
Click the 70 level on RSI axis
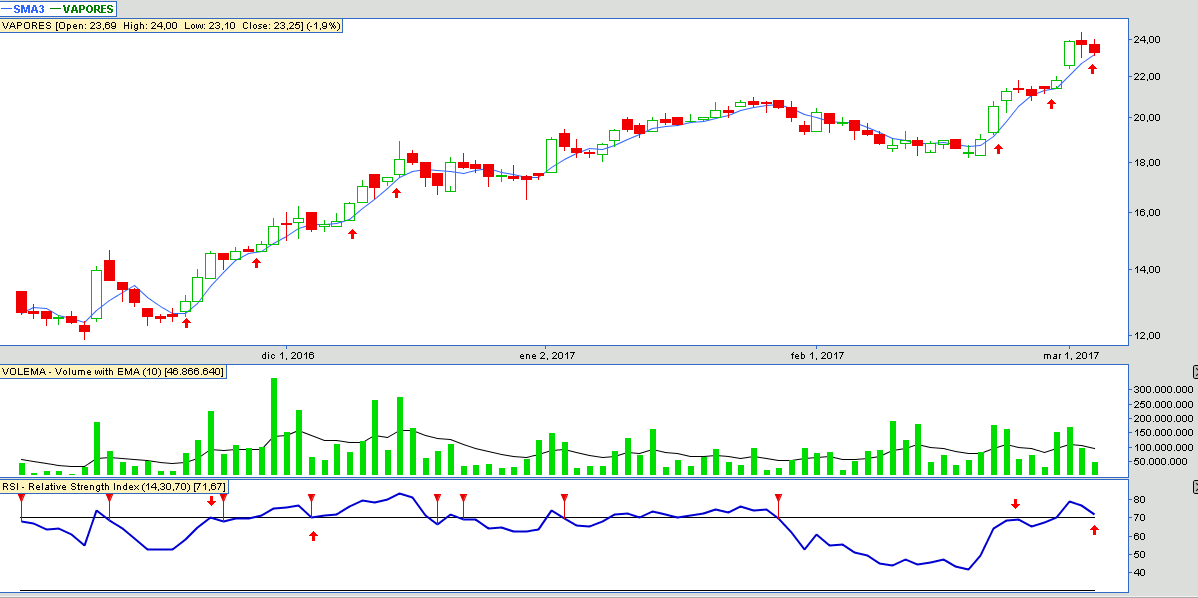point(1141,517)
